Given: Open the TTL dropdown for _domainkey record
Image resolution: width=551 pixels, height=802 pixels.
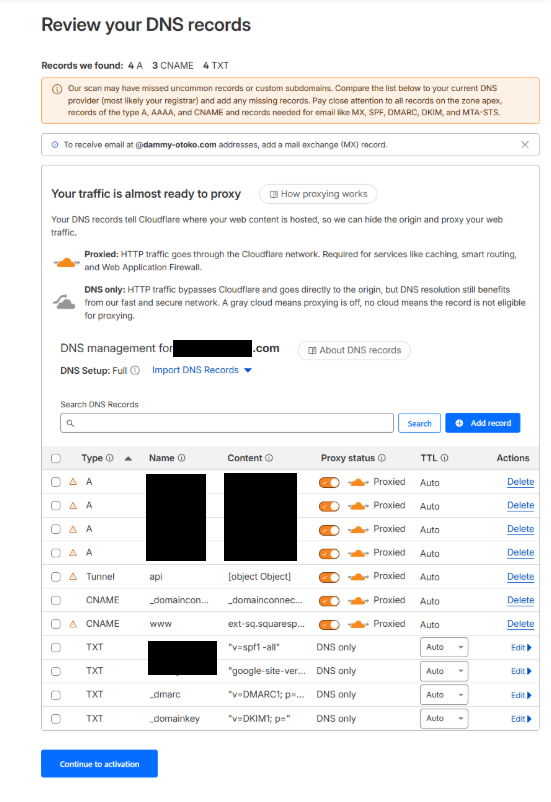Looking at the screenshot, I should coord(444,719).
